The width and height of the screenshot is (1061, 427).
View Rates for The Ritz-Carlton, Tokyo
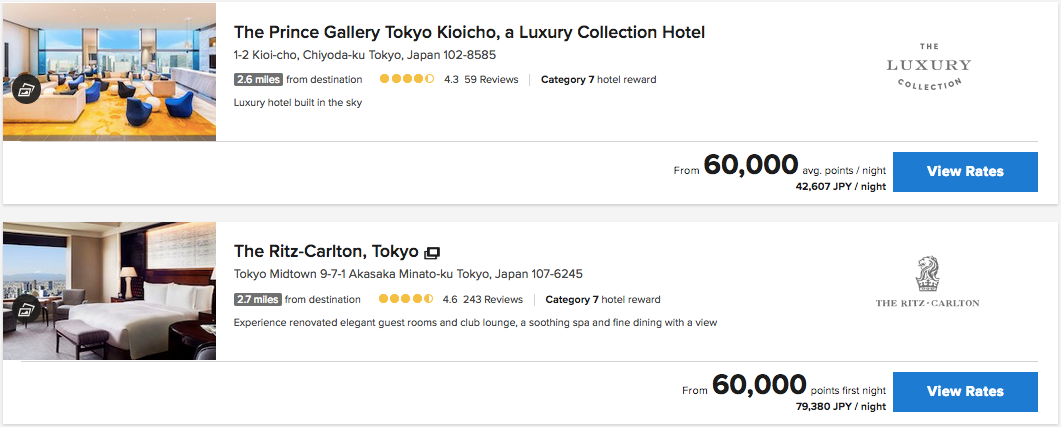coord(964,391)
